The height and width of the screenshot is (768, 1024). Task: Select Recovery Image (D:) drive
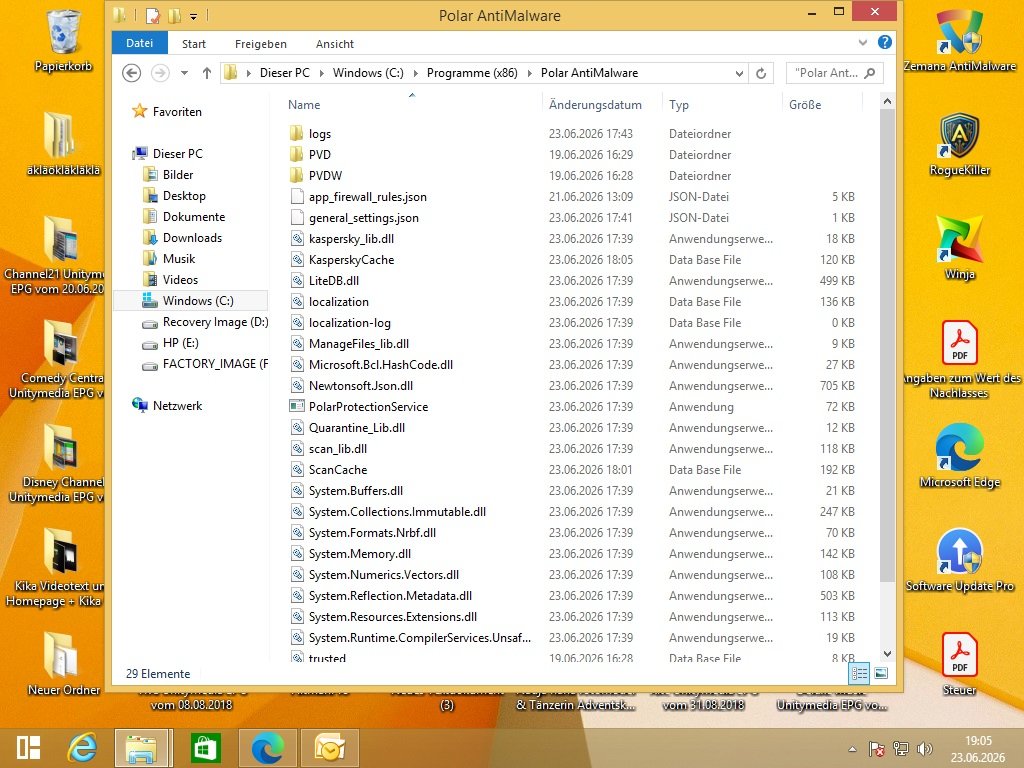(x=216, y=322)
